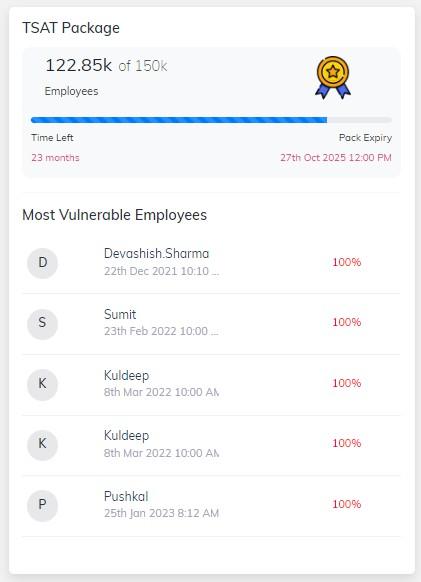Click the Most Vulnerable Employees heading
421x582 pixels.
(114, 215)
